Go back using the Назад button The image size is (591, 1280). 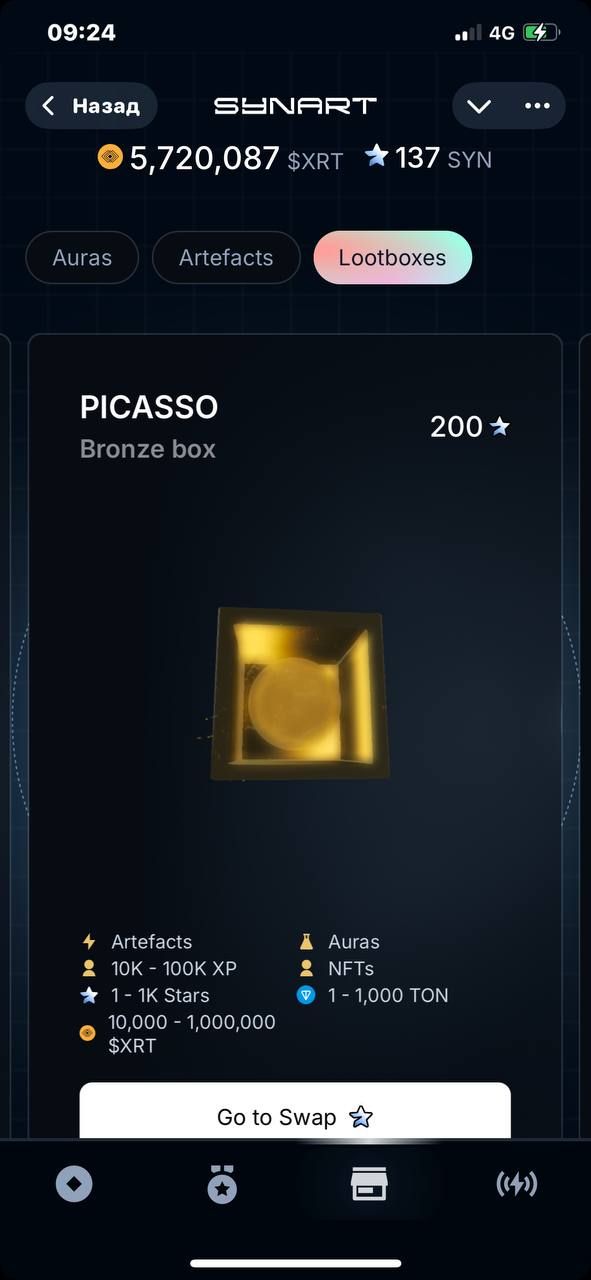click(x=91, y=106)
